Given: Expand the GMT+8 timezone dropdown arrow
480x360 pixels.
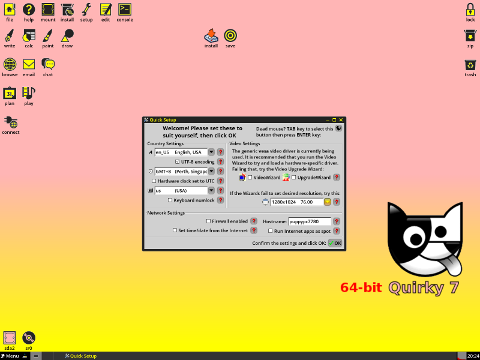Looking at the screenshot, I should click(211, 171).
